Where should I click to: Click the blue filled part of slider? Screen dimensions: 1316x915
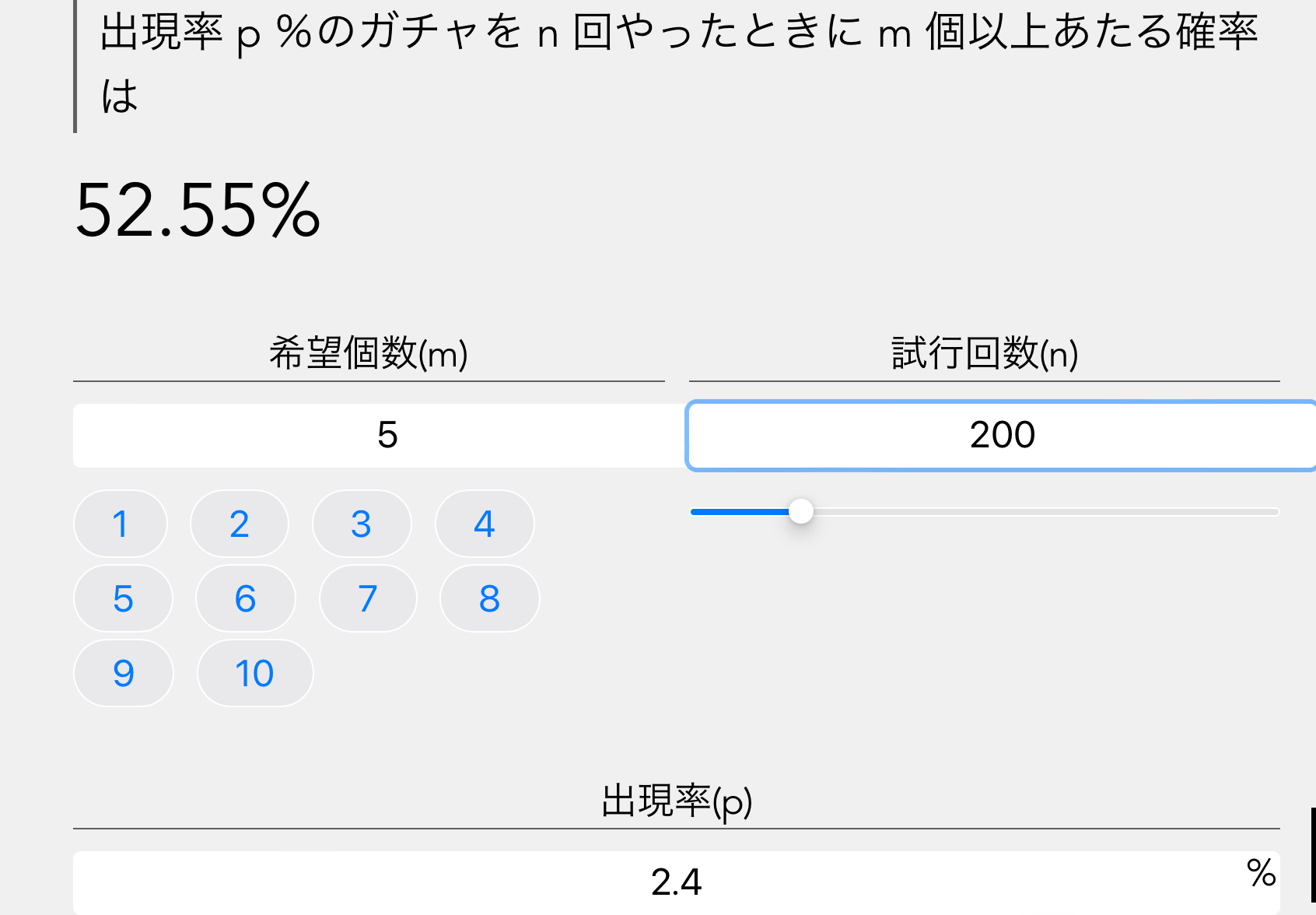[739, 511]
